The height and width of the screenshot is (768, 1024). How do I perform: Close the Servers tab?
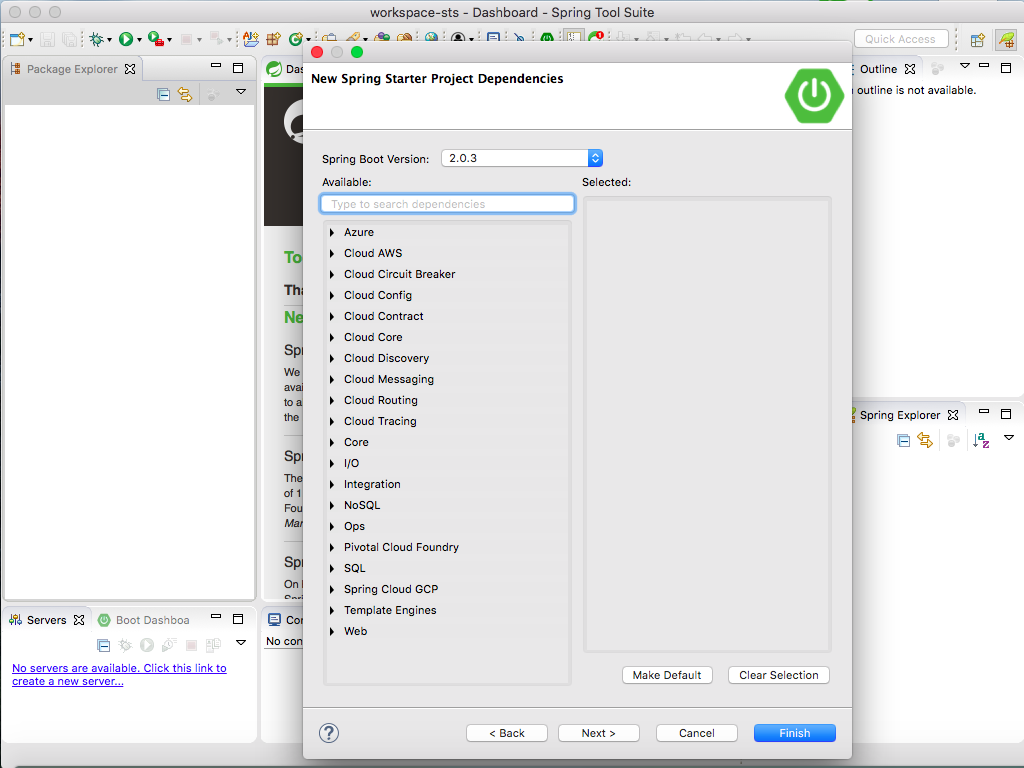(79, 620)
